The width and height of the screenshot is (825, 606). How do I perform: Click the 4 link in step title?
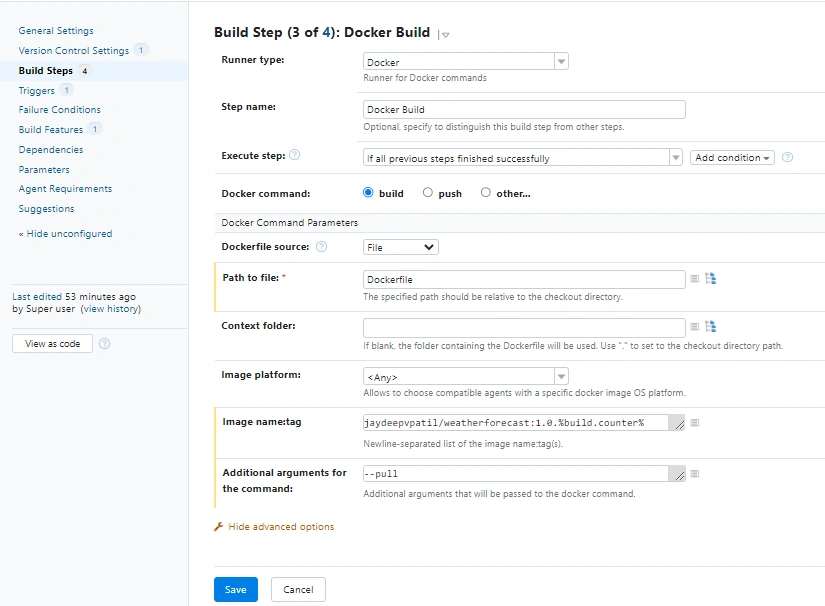(x=327, y=33)
